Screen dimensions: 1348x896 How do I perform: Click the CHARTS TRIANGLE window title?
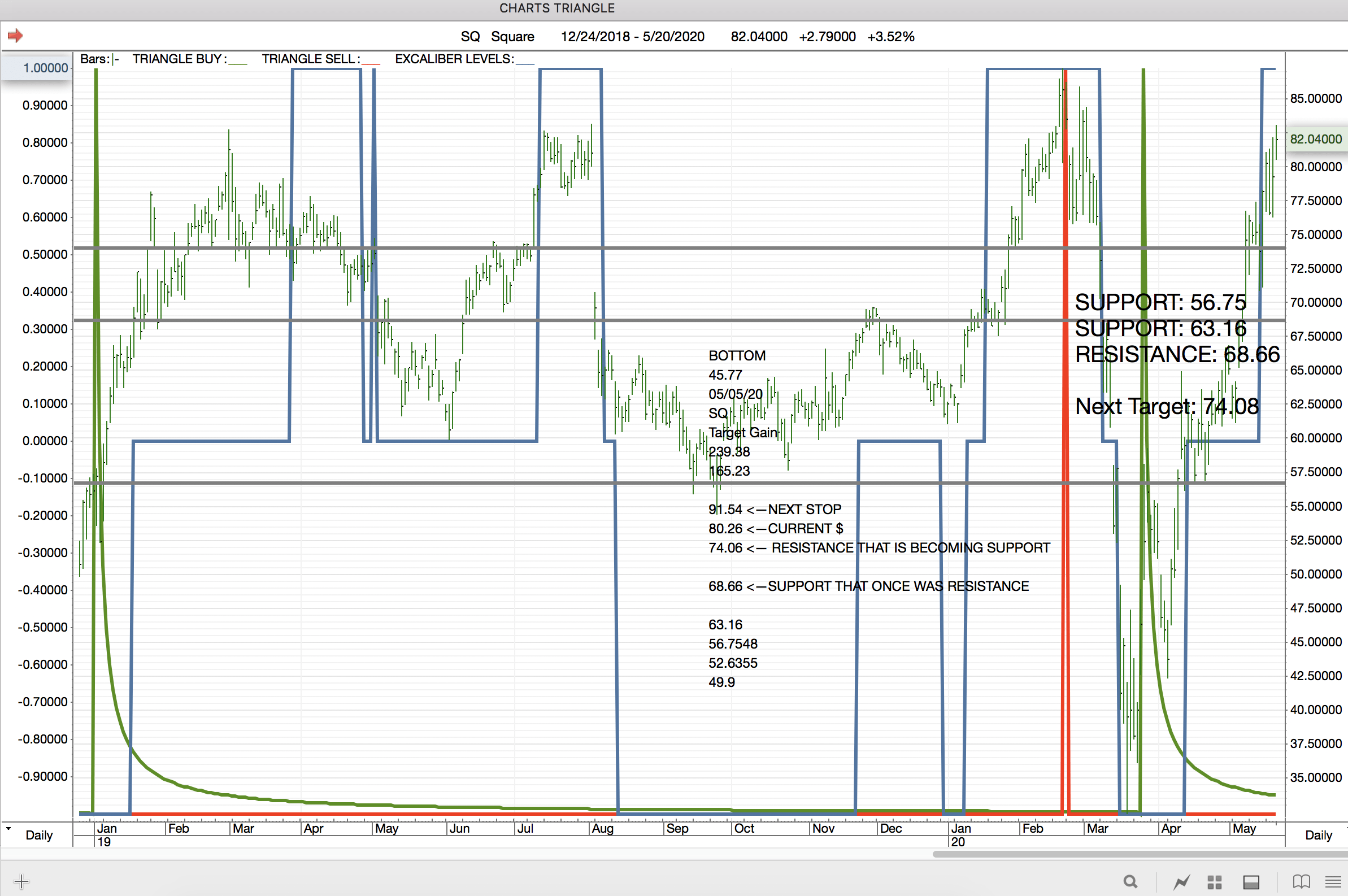click(556, 8)
